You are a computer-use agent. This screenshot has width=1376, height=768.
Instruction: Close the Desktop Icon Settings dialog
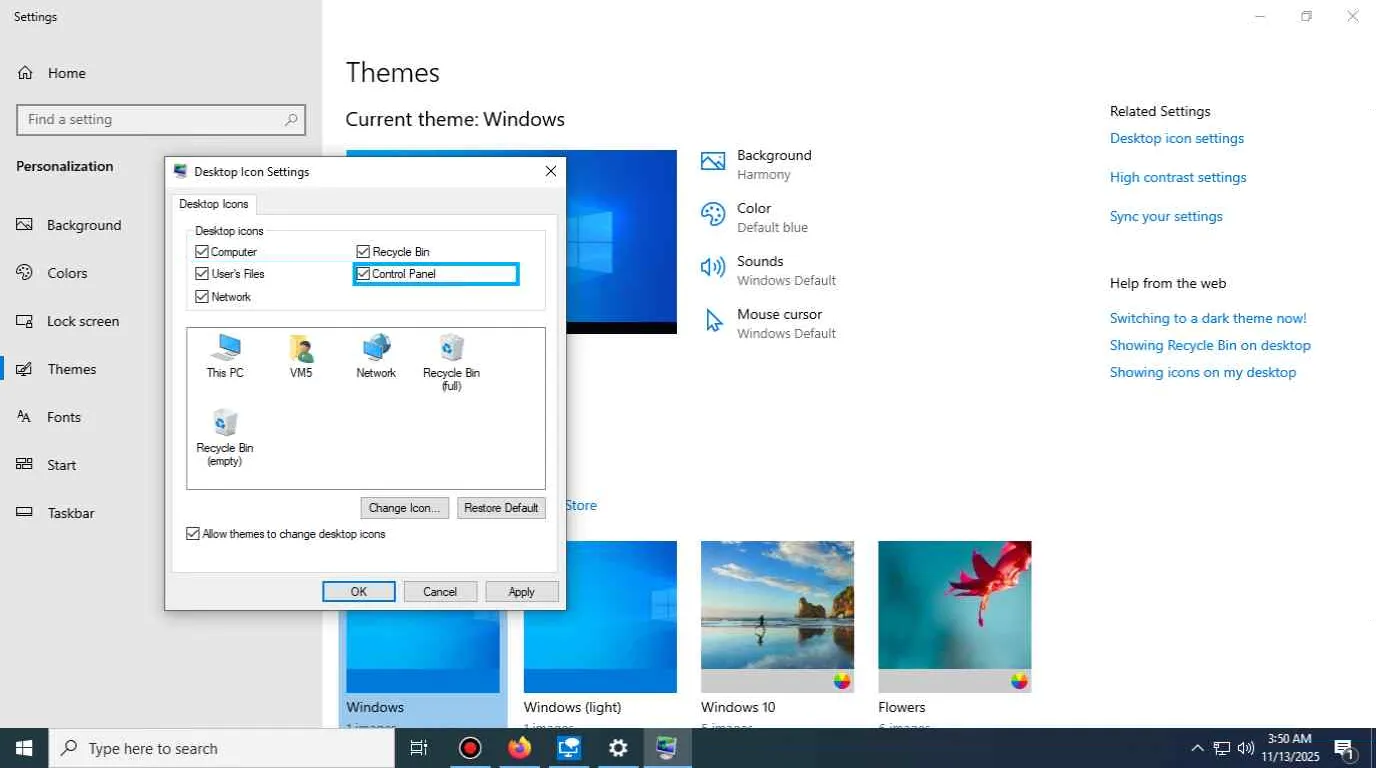click(551, 171)
